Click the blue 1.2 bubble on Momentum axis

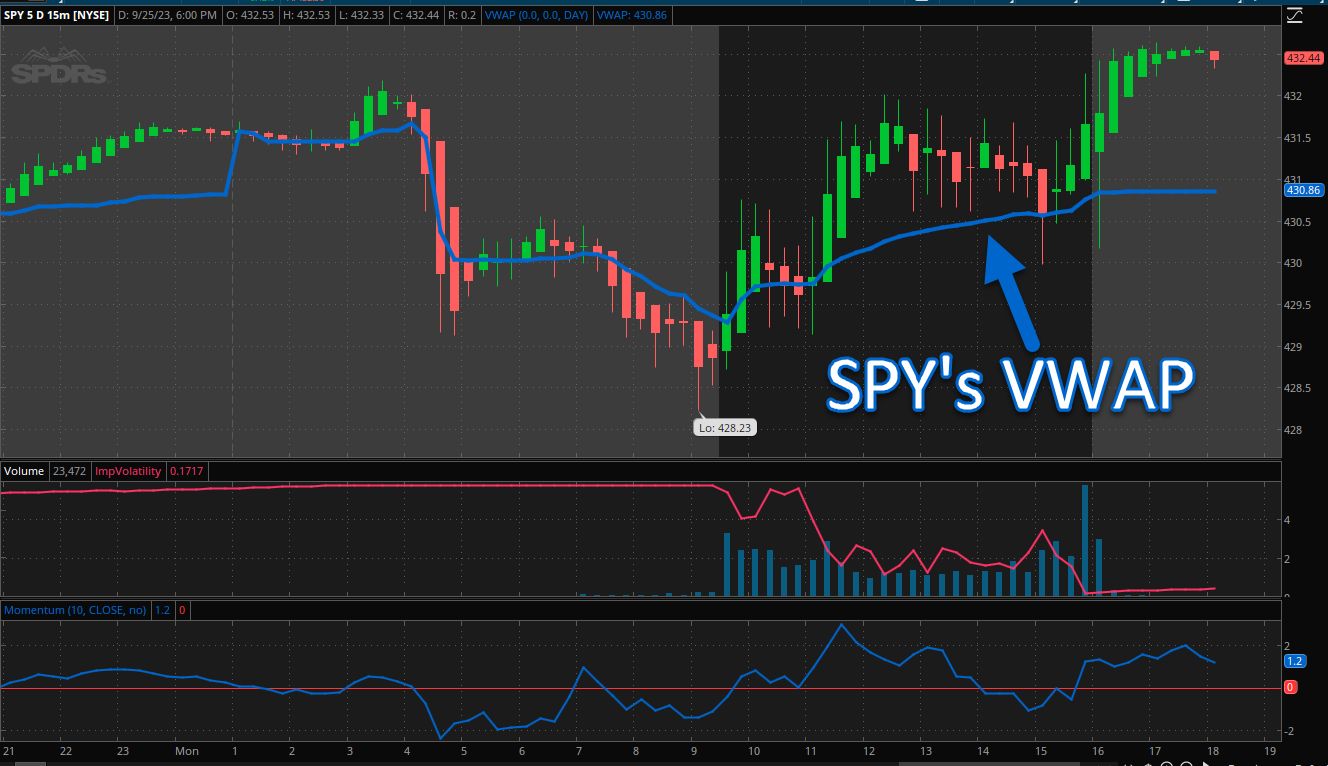[x=1295, y=661]
